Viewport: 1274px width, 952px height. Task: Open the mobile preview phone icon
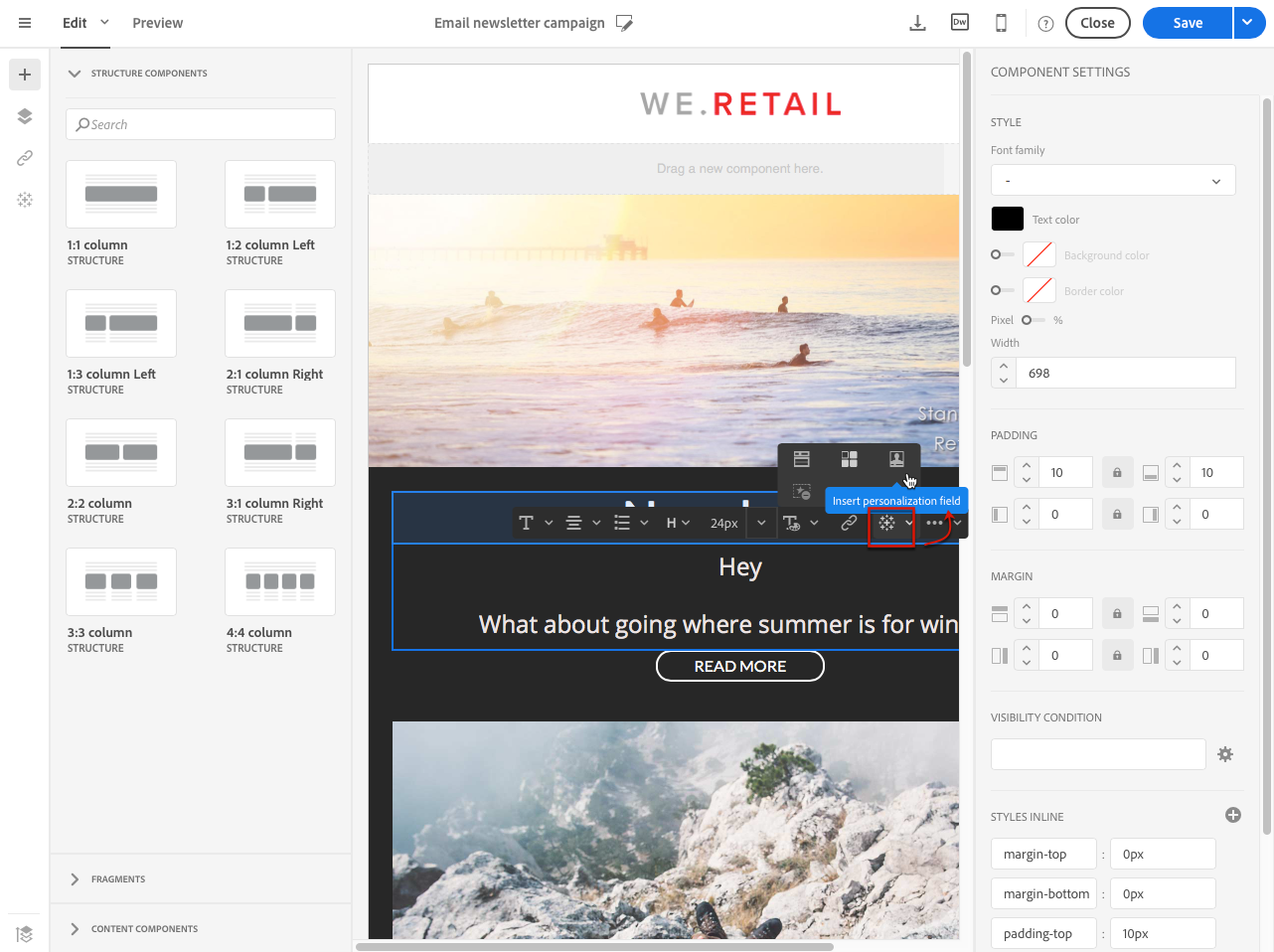pos(1001,23)
